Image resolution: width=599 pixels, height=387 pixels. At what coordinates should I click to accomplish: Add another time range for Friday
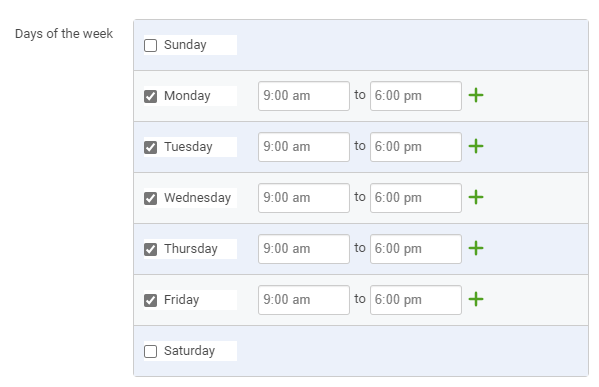[x=476, y=299]
